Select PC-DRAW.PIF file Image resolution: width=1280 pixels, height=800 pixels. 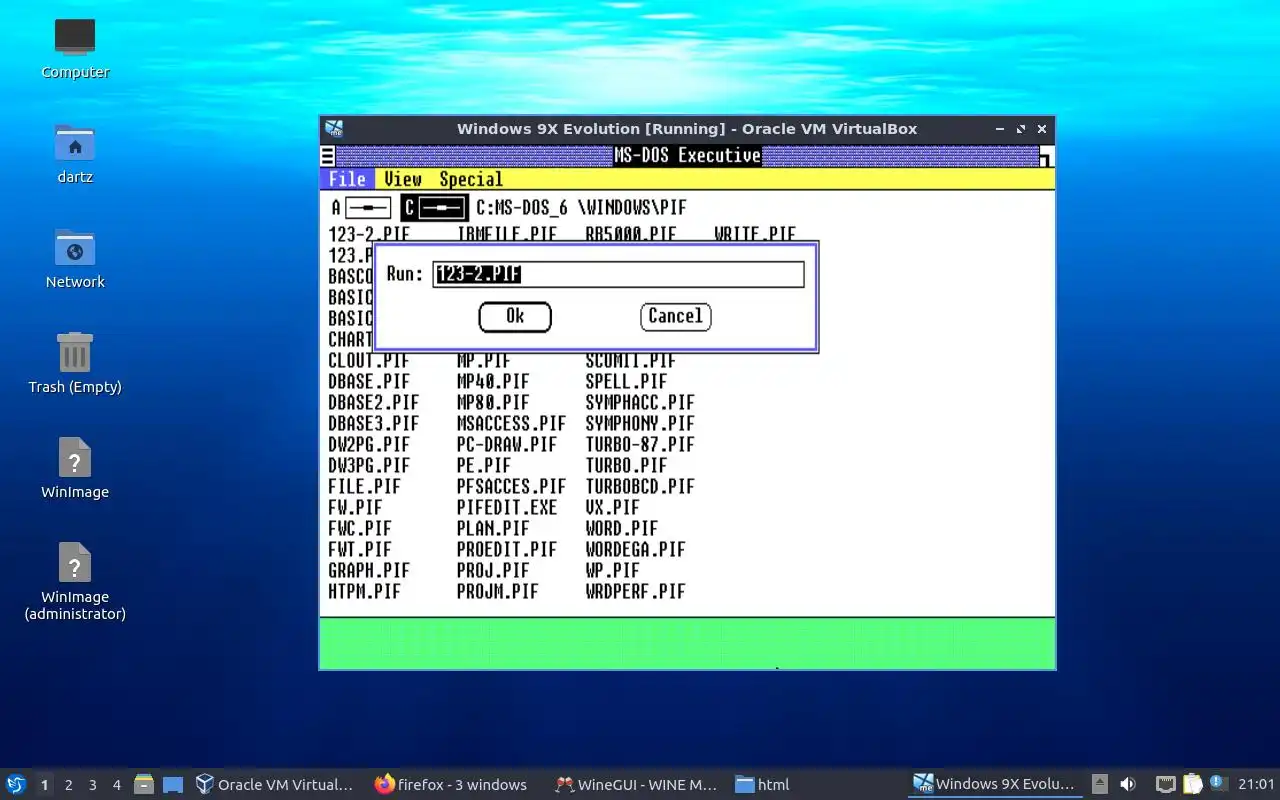(x=507, y=444)
